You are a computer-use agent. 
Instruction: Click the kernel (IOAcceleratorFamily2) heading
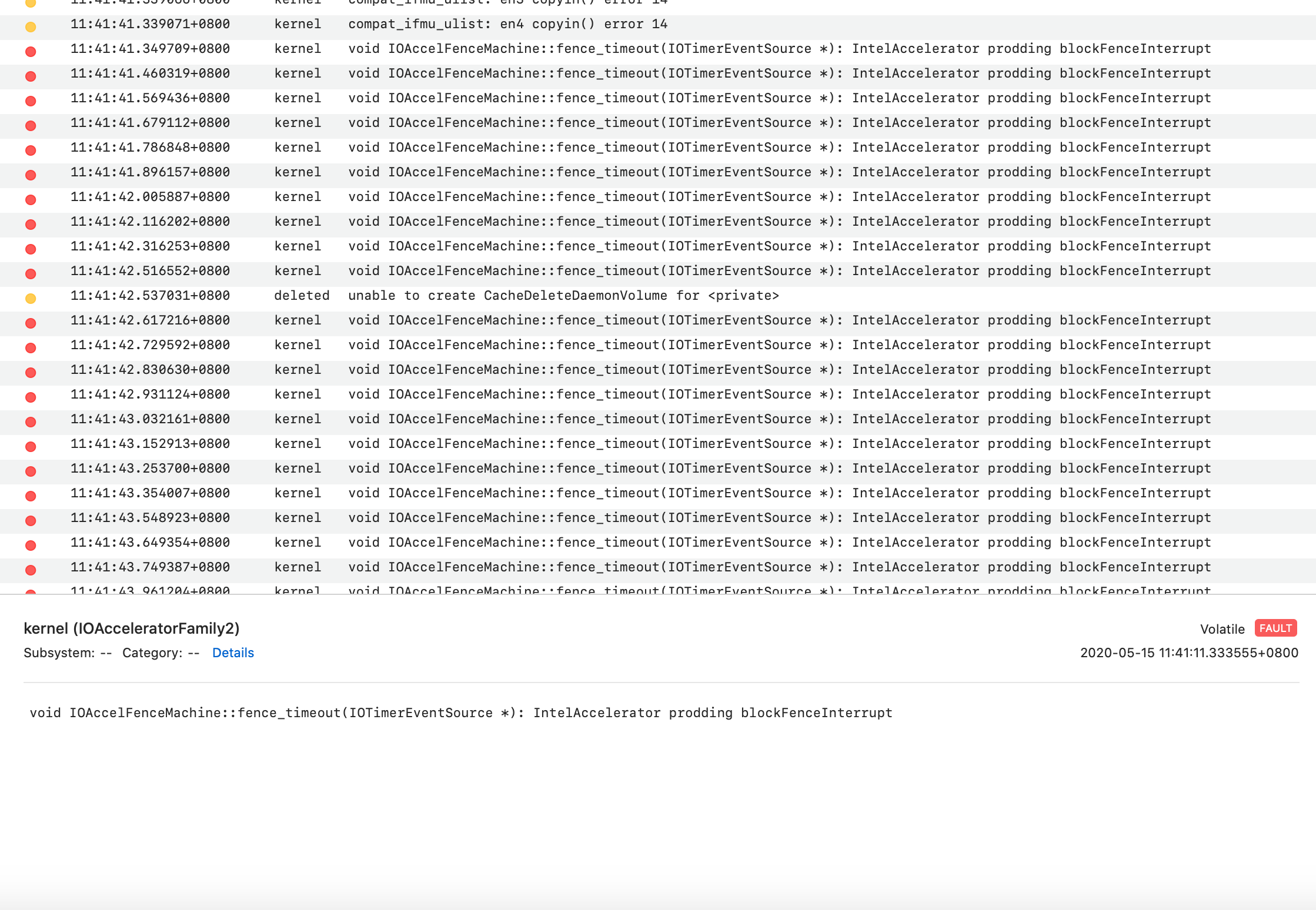click(x=132, y=628)
